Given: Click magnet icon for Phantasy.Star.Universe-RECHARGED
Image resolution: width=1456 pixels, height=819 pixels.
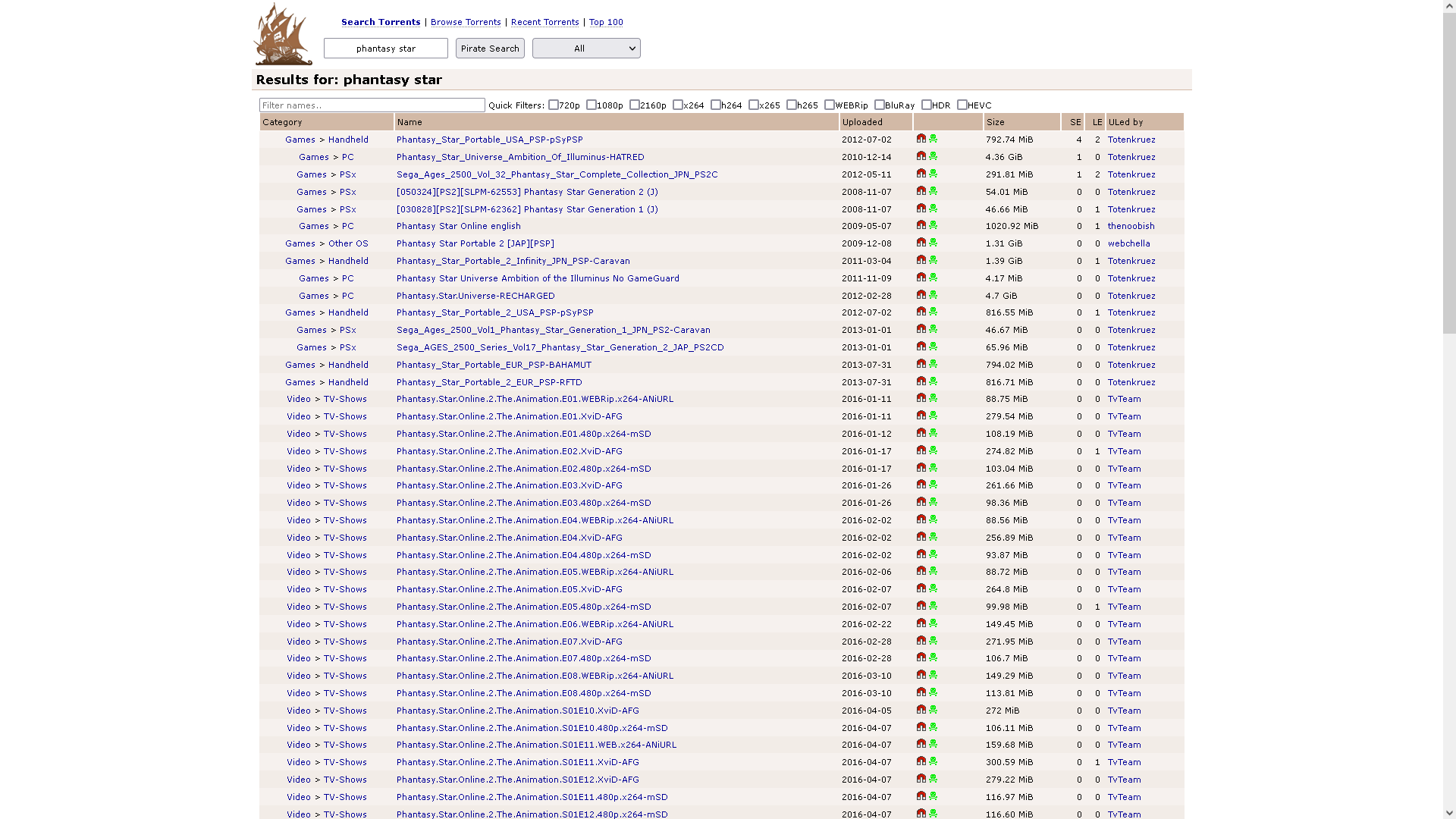Looking at the screenshot, I should (x=921, y=295).
